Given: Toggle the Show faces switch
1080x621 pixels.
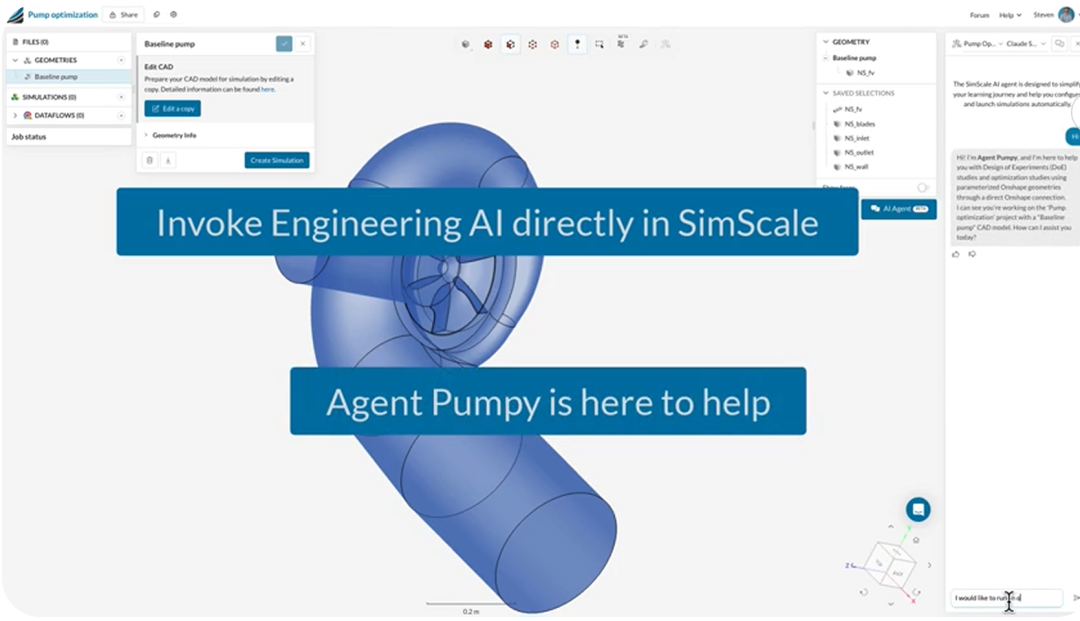Looking at the screenshot, I should (923, 188).
